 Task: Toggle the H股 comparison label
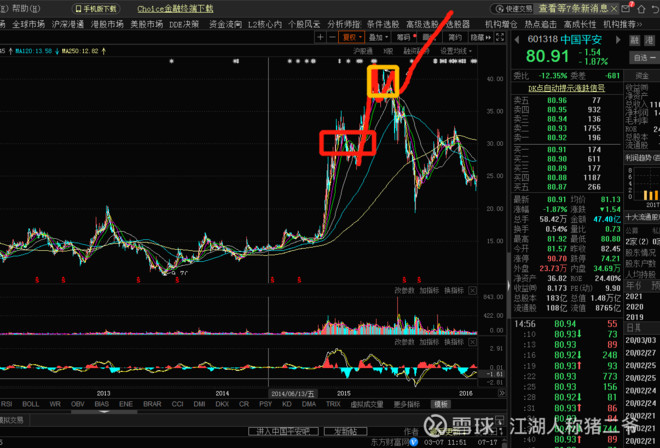pyautogui.click(x=388, y=51)
